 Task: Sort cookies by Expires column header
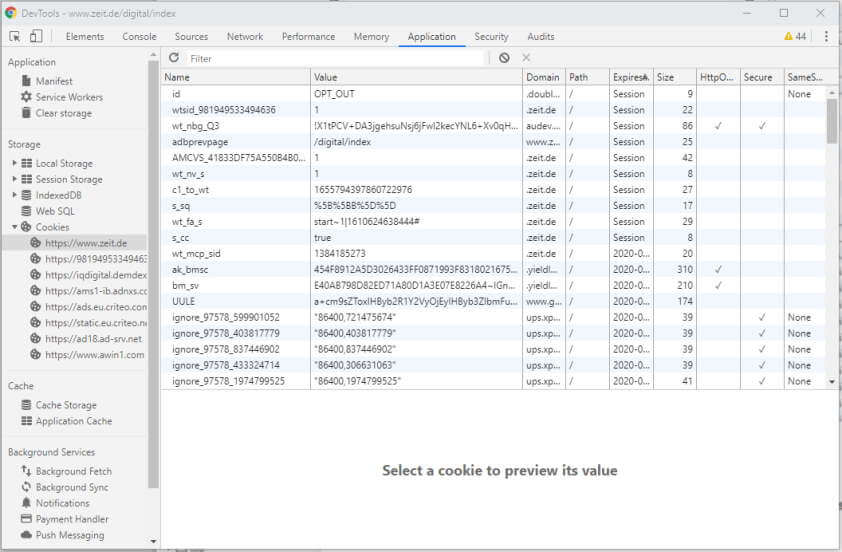(x=631, y=77)
